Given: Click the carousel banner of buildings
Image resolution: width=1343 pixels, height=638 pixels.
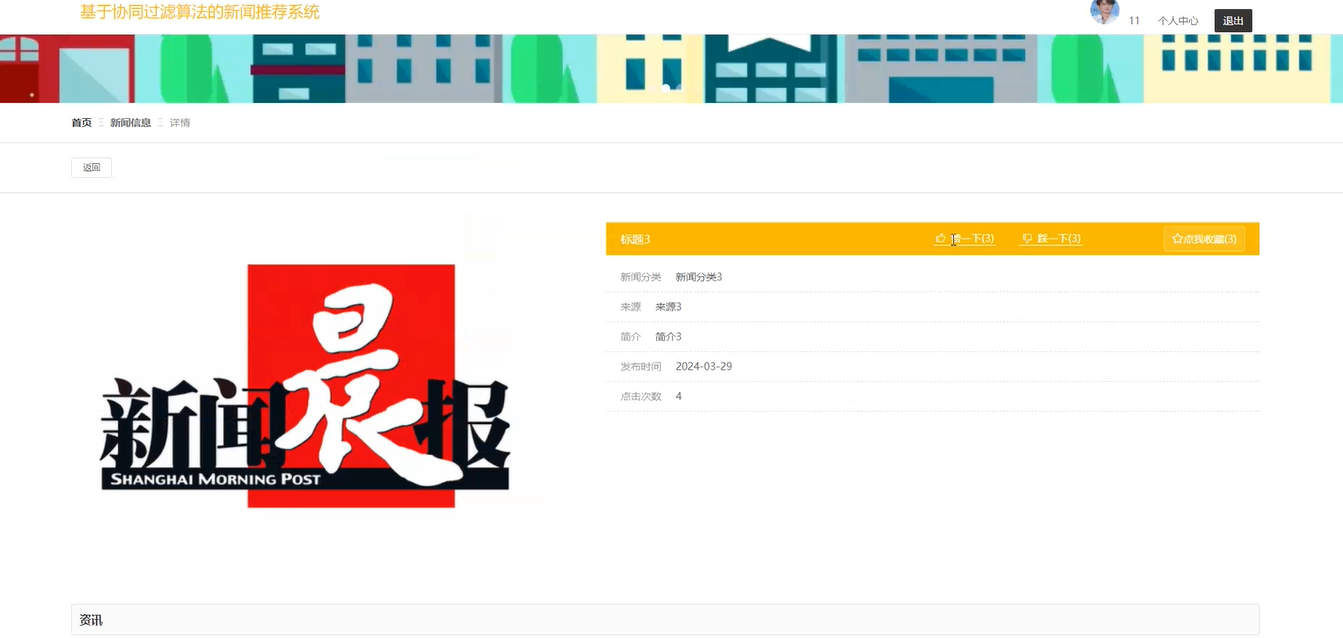Looking at the screenshot, I should (671, 68).
